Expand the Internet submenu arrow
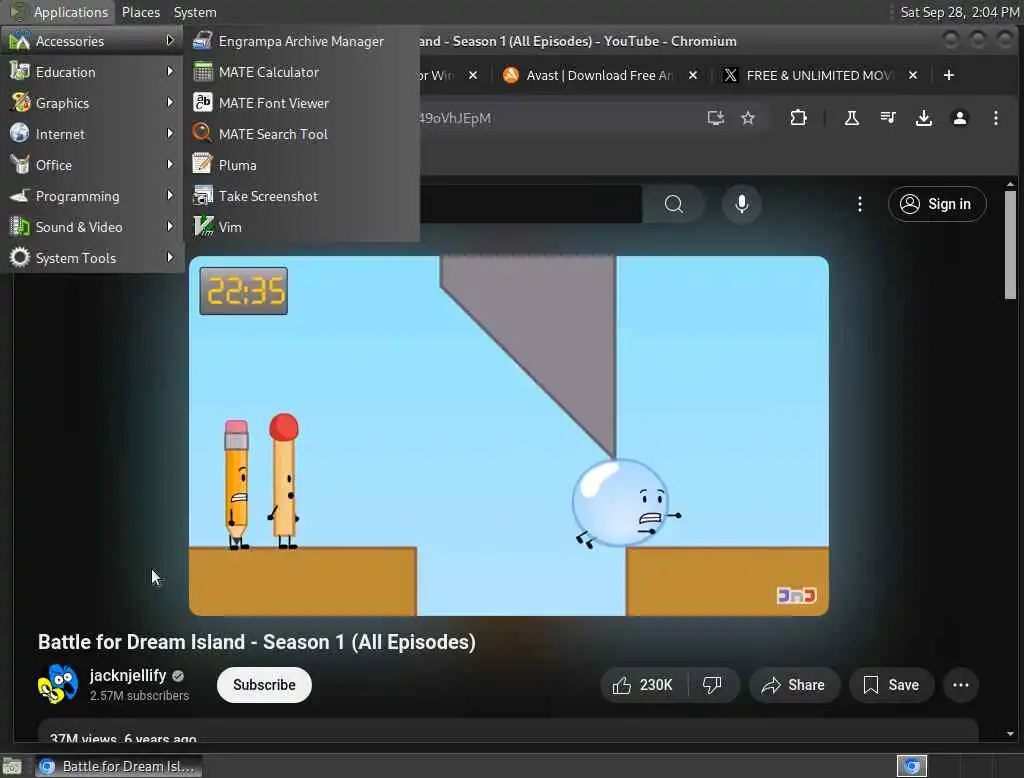 (x=170, y=133)
